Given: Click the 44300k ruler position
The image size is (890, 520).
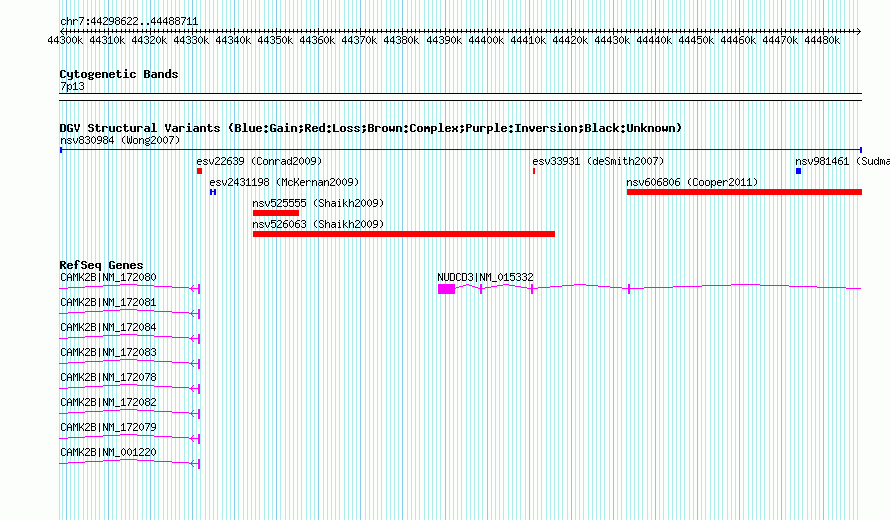Looking at the screenshot, I should coord(65,40).
